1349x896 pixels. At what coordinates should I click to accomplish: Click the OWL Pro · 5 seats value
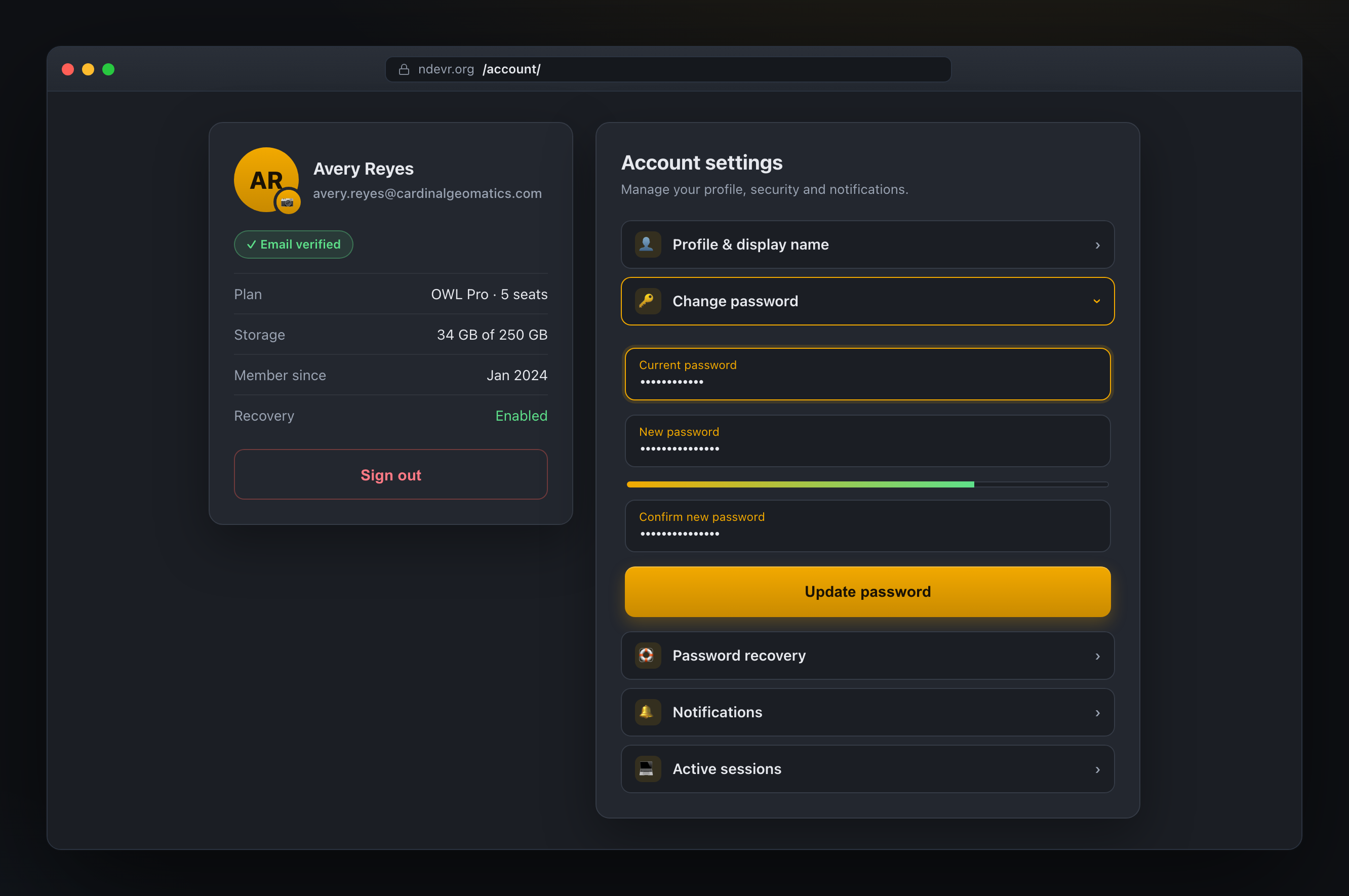489,294
